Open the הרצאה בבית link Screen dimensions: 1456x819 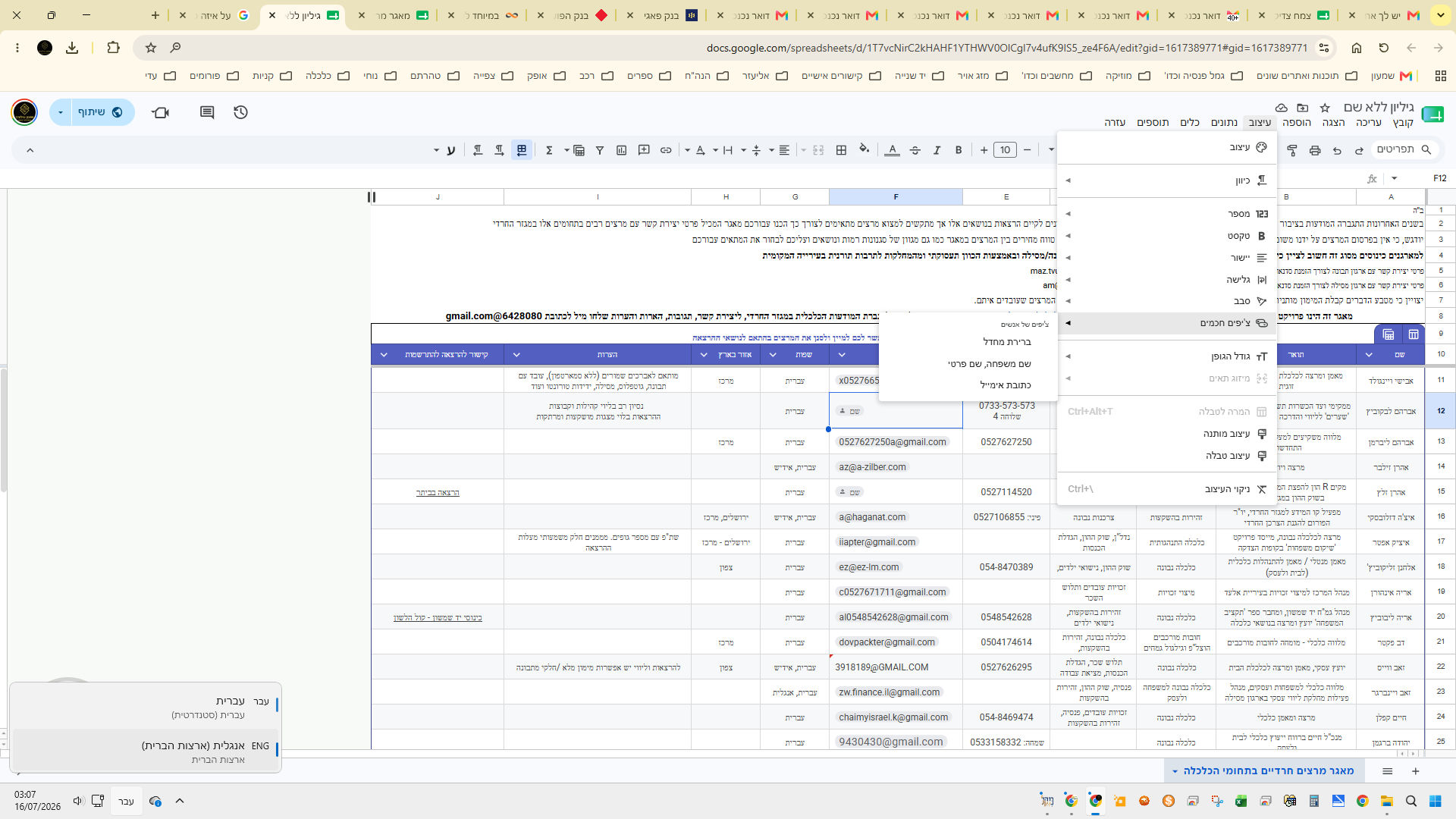point(438,493)
